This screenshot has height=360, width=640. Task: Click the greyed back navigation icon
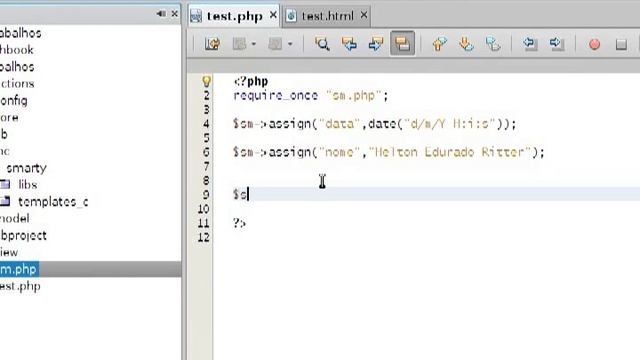click(239, 43)
